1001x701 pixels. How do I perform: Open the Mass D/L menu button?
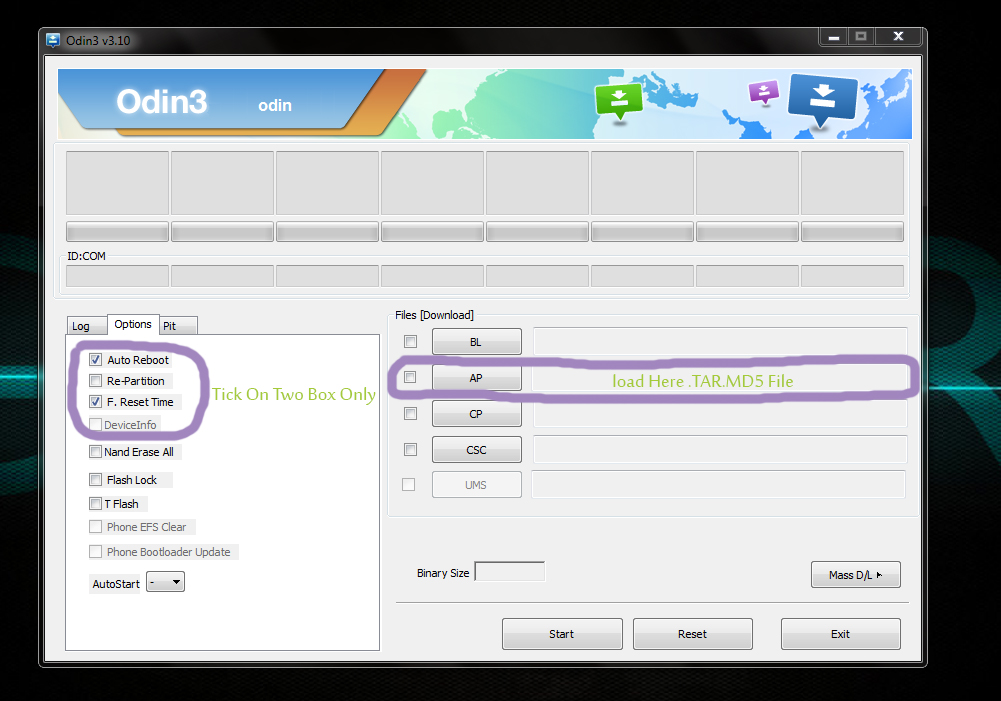tap(855, 575)
